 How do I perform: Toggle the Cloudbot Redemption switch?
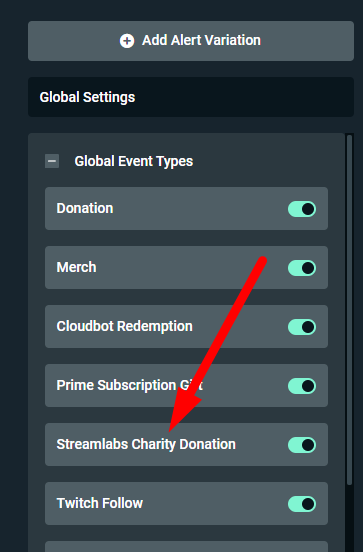[302, 327]
